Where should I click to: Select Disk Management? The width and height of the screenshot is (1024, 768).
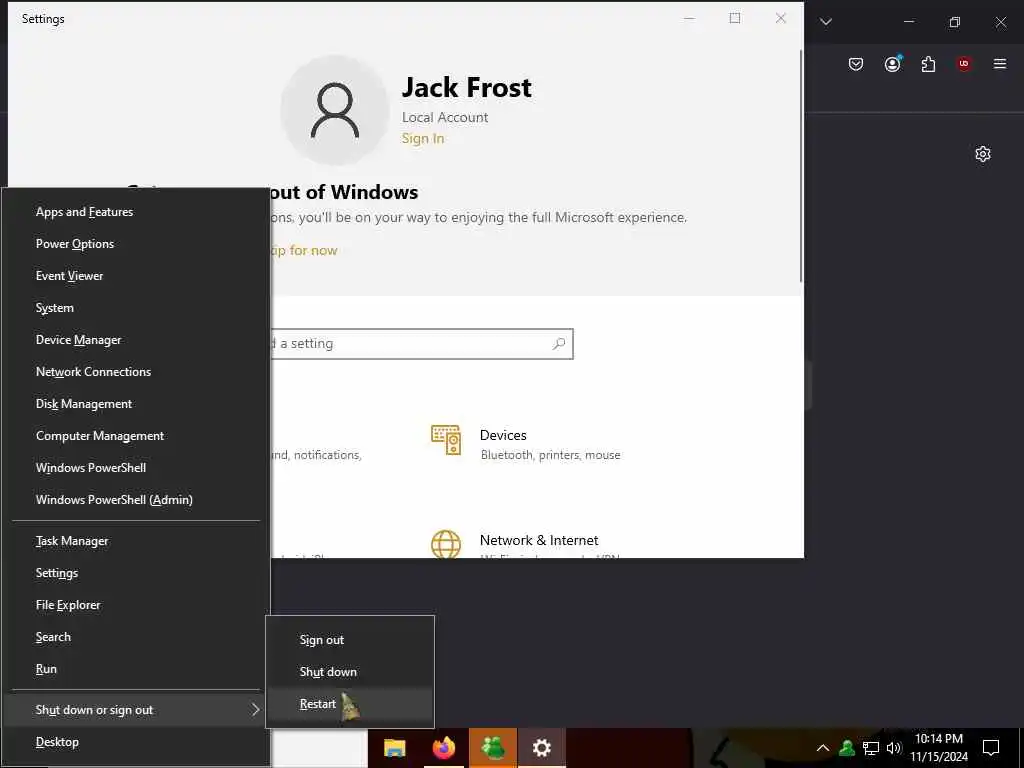pos(136,404)
